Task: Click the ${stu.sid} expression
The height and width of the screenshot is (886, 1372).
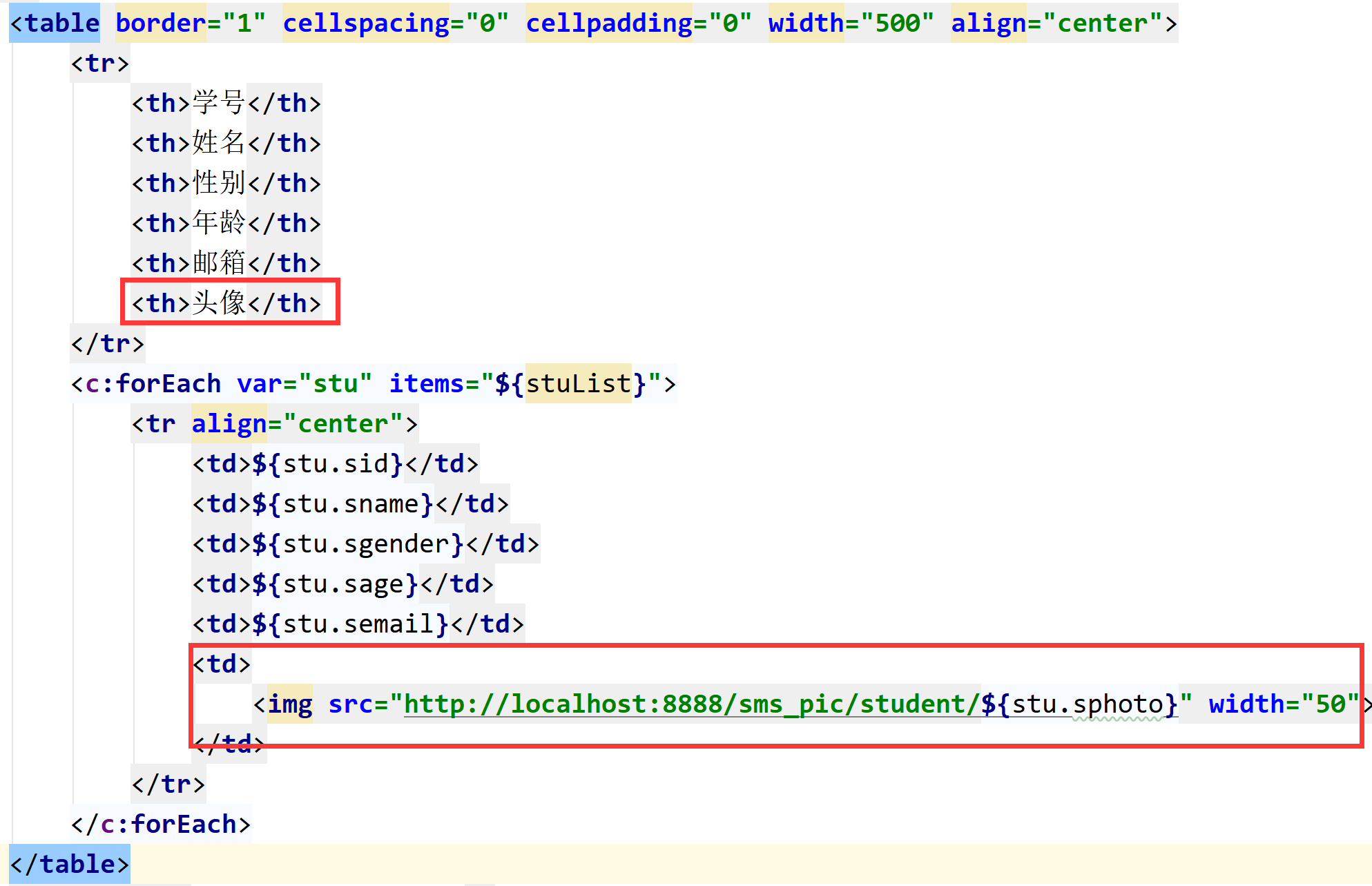Action: pyautogui.click(x=327, y=463)
